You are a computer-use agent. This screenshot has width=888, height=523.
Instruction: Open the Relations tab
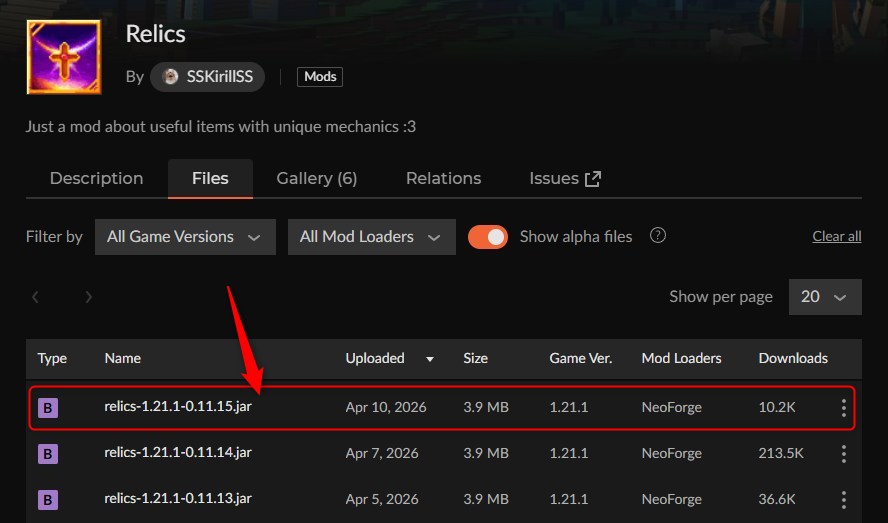pyautogui.click(x=443, y=179)
